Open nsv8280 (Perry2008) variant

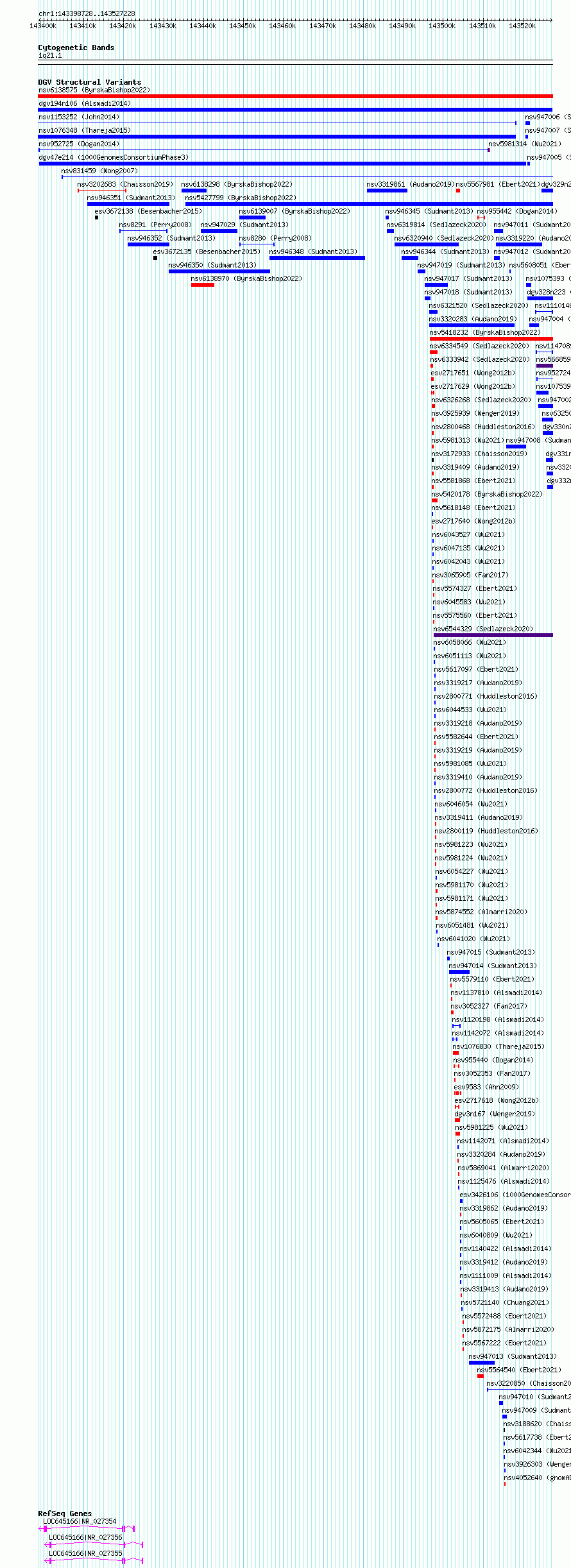(275, 238)
